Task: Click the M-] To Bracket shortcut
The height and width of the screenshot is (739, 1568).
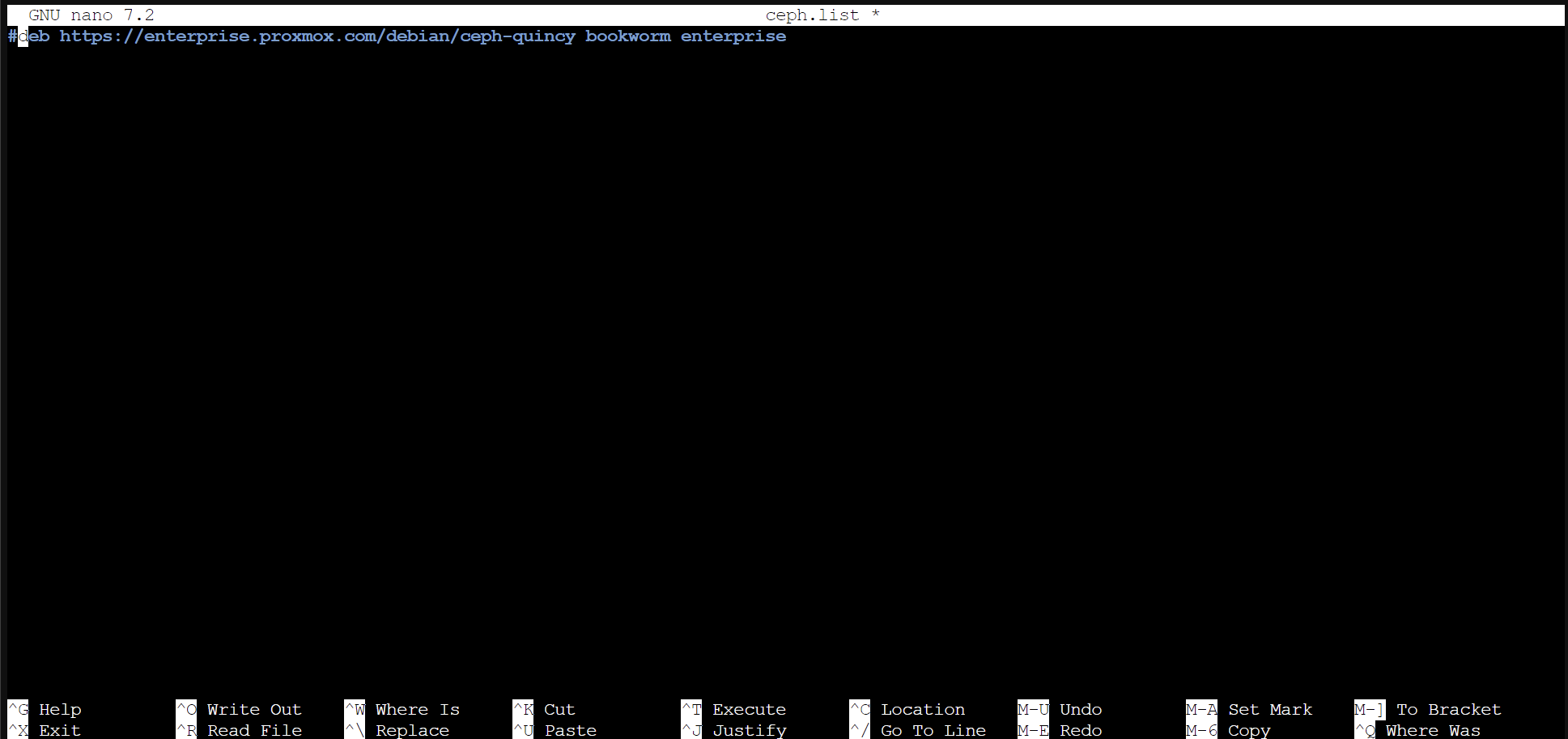Action: (x=1428, y=709)
